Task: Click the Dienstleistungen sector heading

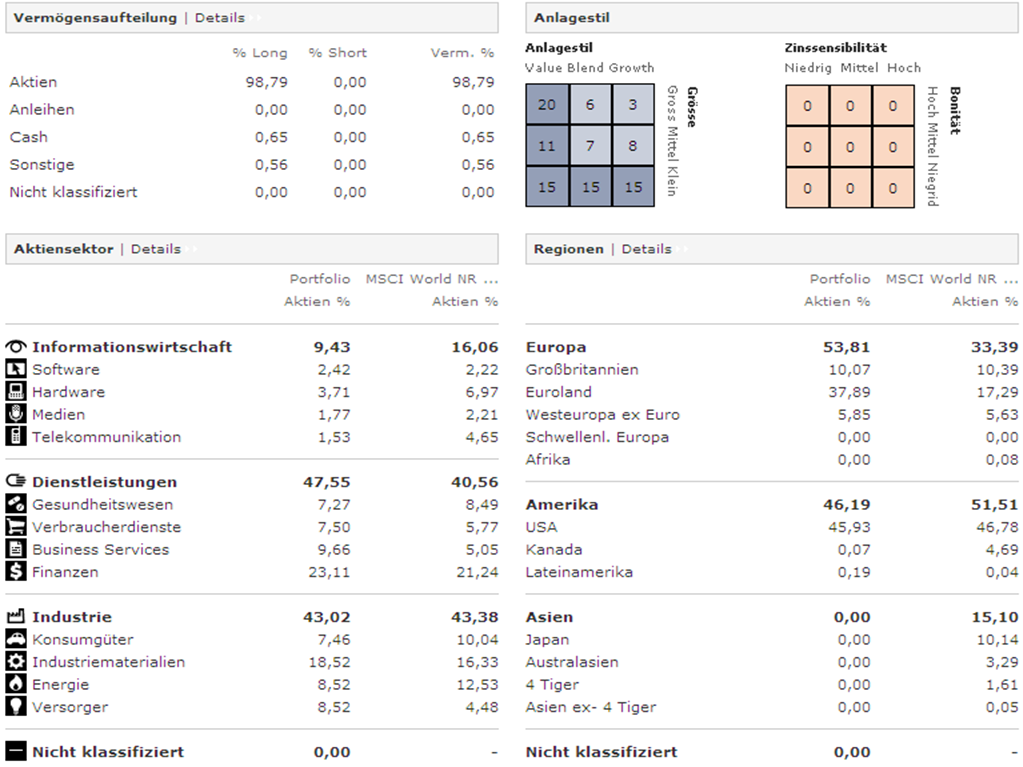Action: point(104,482)
